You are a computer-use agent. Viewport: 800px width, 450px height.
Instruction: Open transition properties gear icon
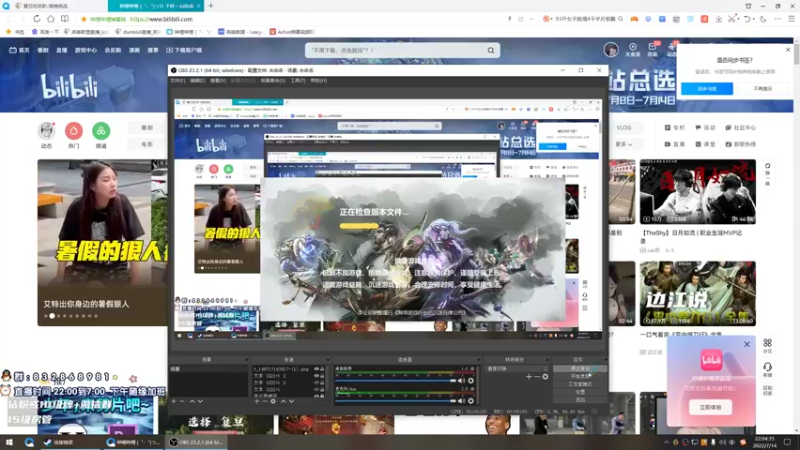(x=545, y=377)
